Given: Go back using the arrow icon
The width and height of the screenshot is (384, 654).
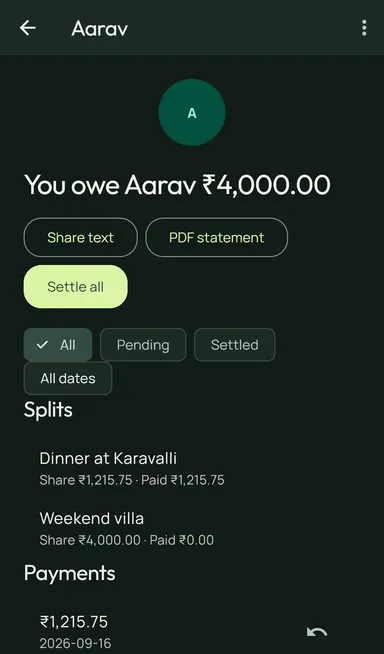Looking at the screenshot, I should [x=28, y=28].
